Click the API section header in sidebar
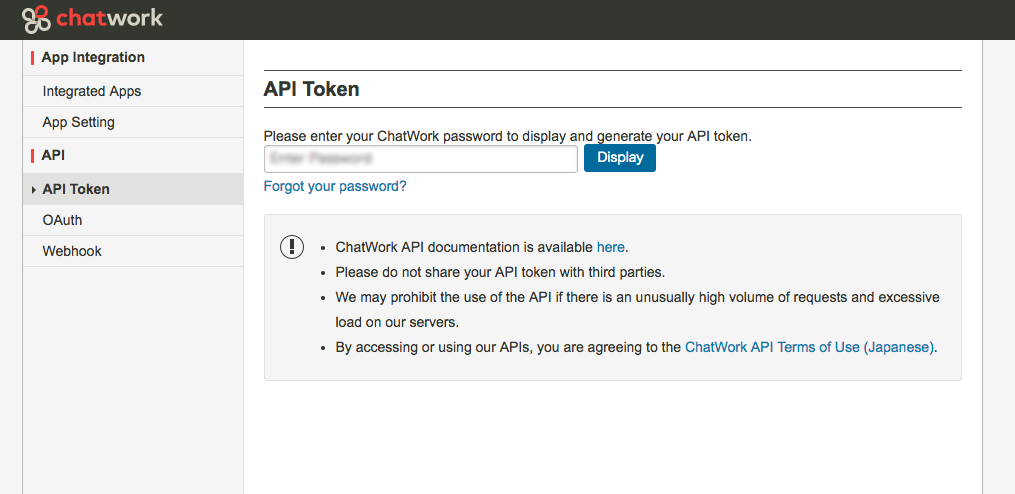Viewport: 1015px width, 494px height. click(53, 155)
